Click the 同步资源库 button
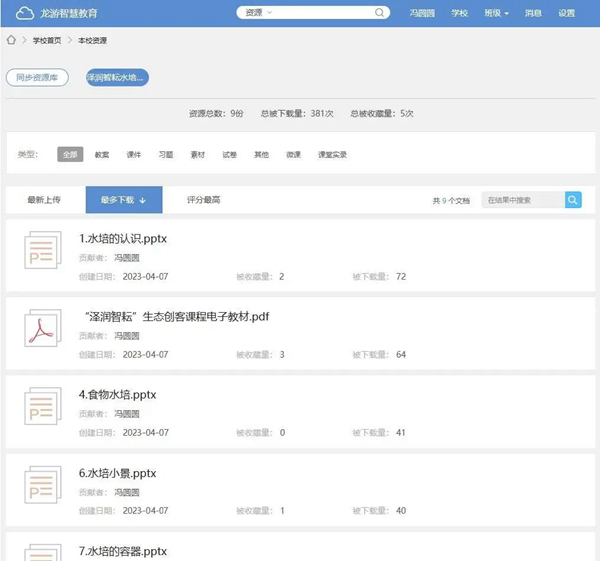Viewport: 600px width, 561px height. [x=37, y=77]
